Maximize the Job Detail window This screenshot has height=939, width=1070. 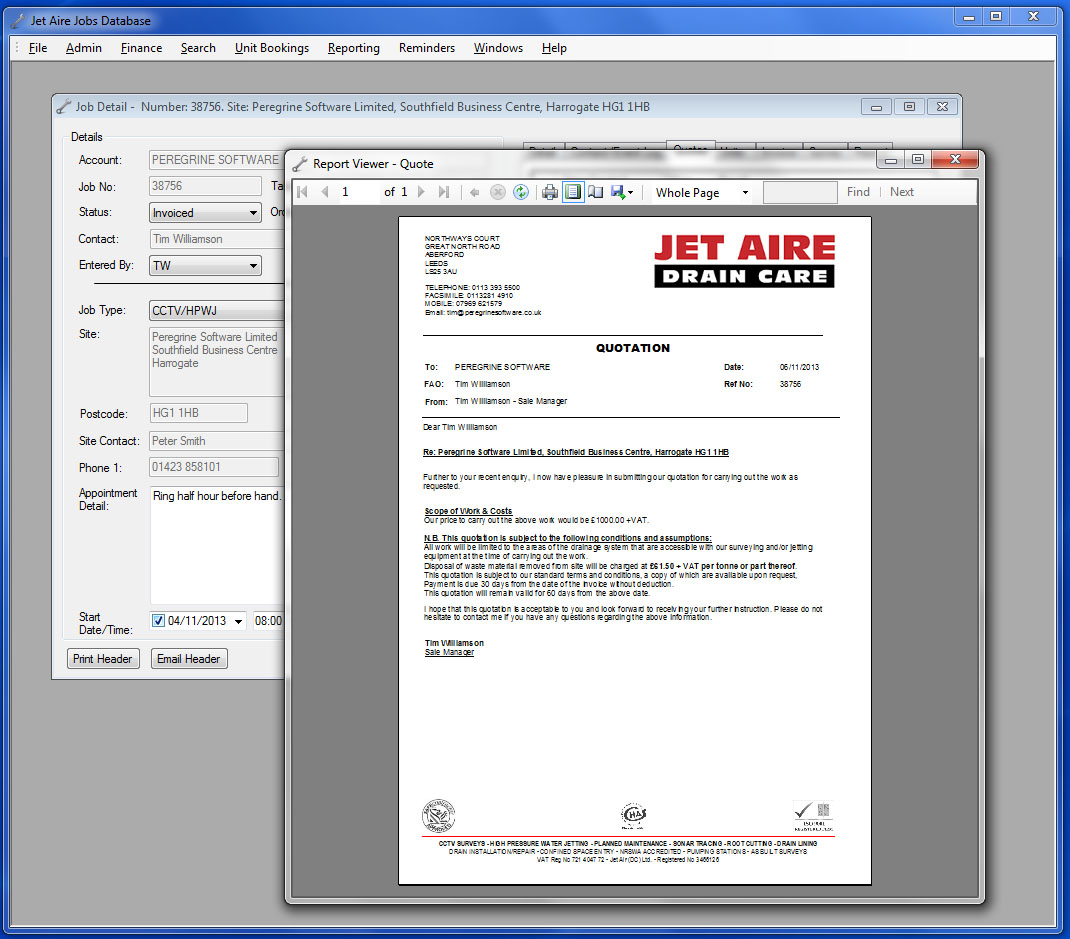(909, 106)
